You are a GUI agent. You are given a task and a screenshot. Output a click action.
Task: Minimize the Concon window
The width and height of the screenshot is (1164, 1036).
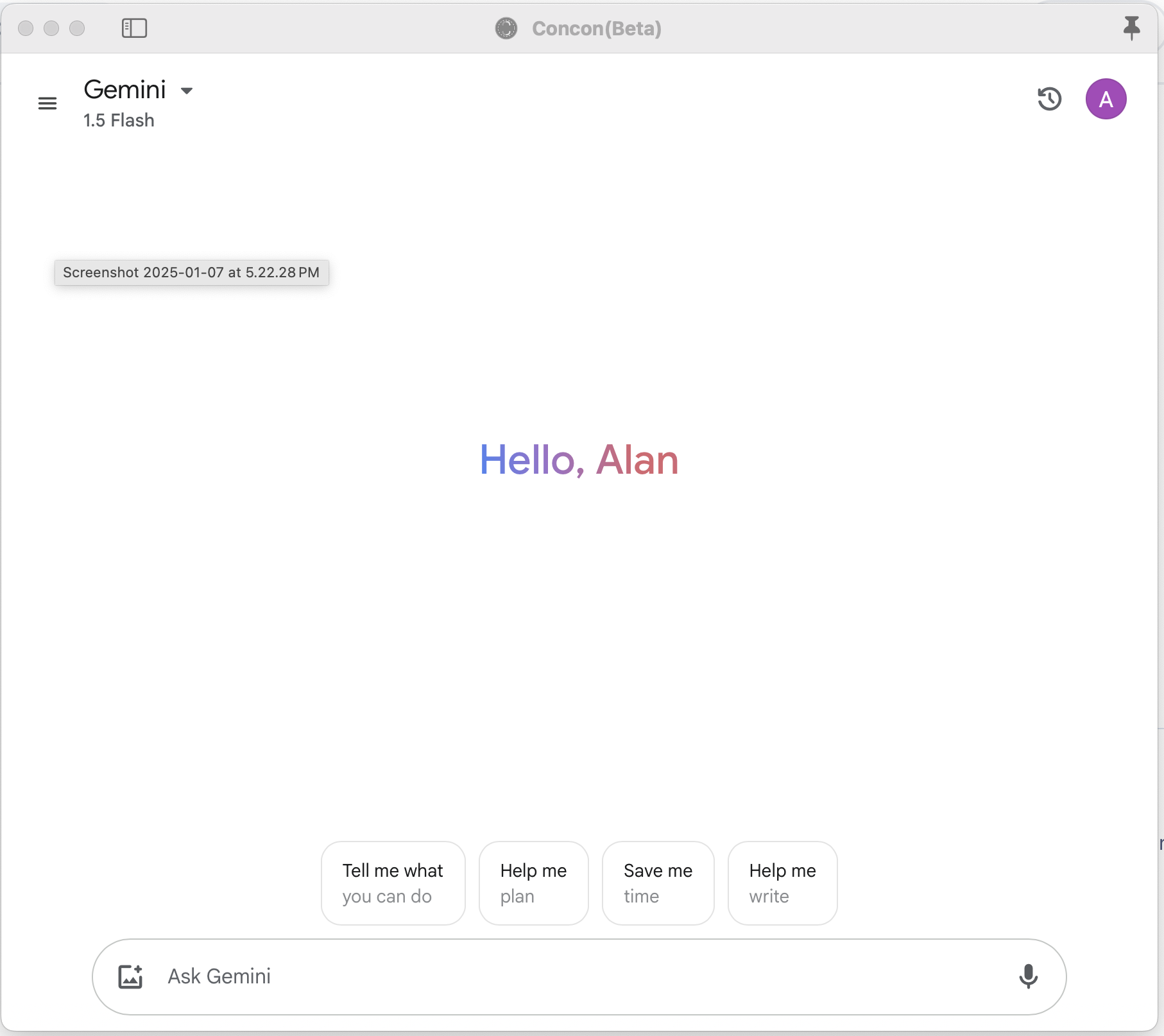(51, 28)
